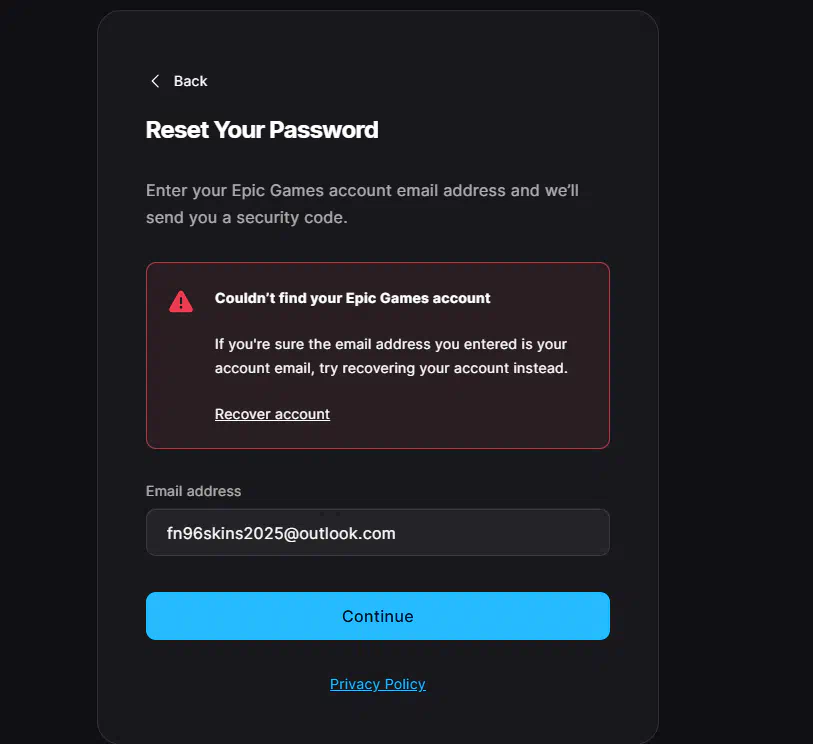Click the Reset Your Password heading
Image resolution: width=813 pixels, height=744 pixels.
click(x=262, y=130)
